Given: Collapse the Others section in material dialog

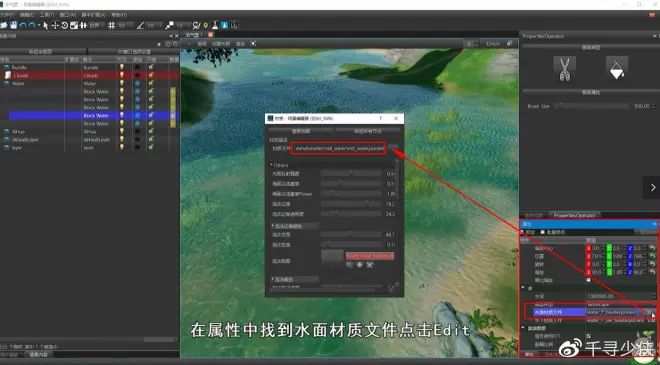Looking at the screenshot, I should [279, 165].
